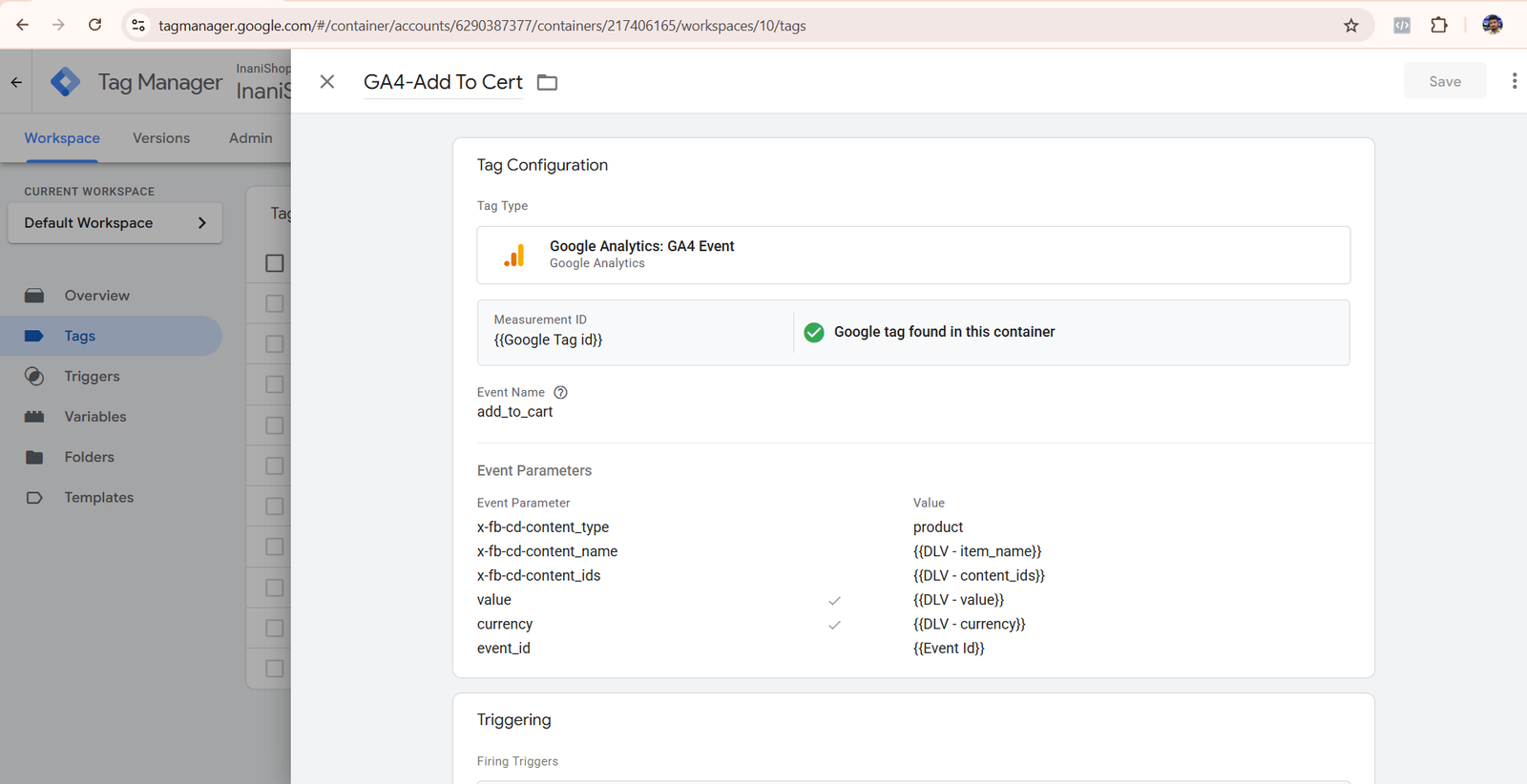The width and height of the screenshot is (1527, 784).
Task: Click the check mark beside currency parameter
Action: click(x=835, y=625)
